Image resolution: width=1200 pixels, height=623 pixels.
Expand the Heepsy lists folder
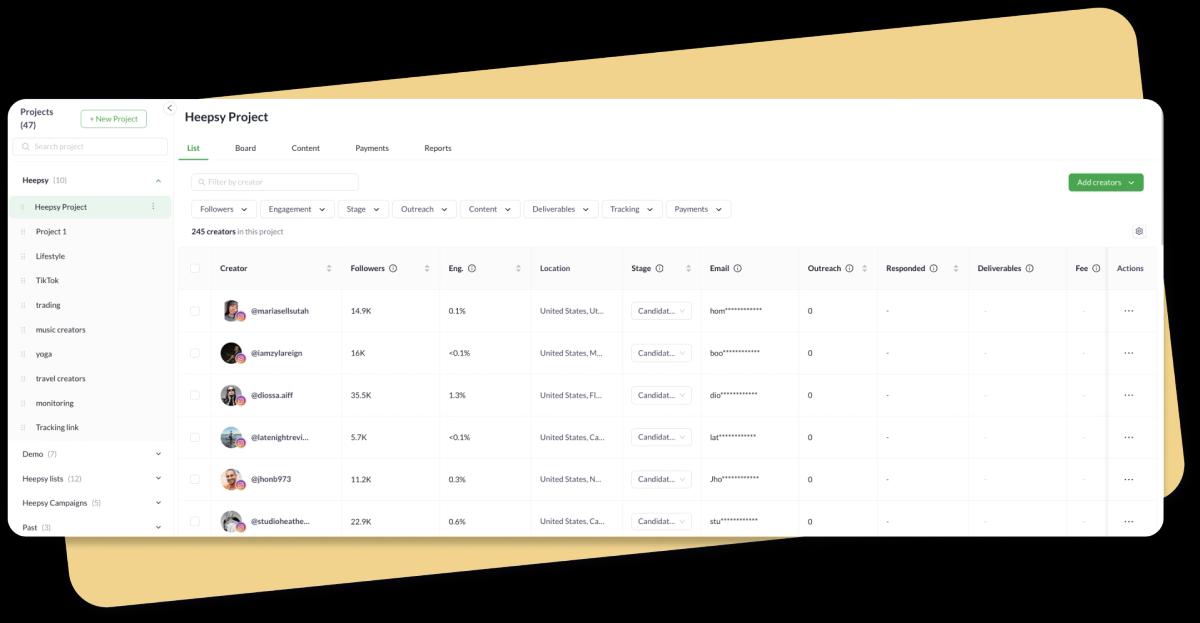click(x=158, y=479)
